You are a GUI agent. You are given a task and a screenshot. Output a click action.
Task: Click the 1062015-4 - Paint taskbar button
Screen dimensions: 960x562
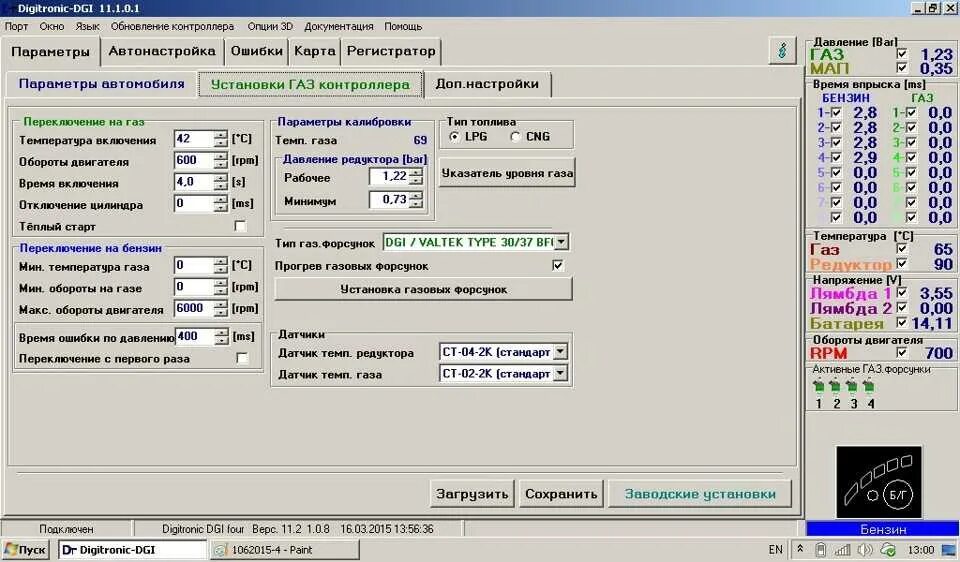[283, 550]
